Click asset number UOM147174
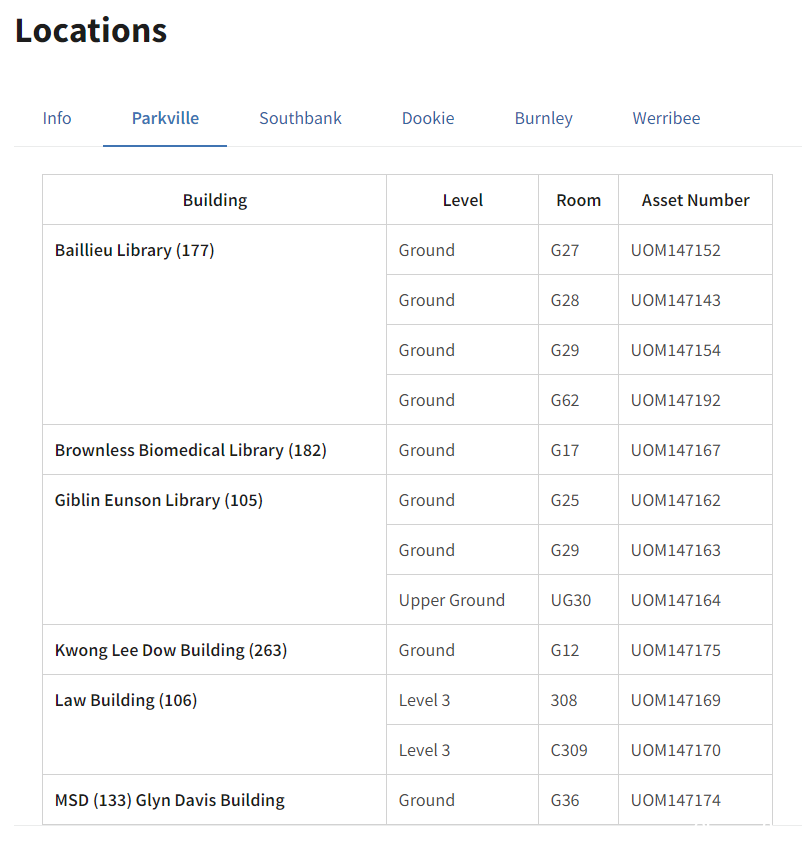The image size is (804, 843). click(x=695, y=800)
